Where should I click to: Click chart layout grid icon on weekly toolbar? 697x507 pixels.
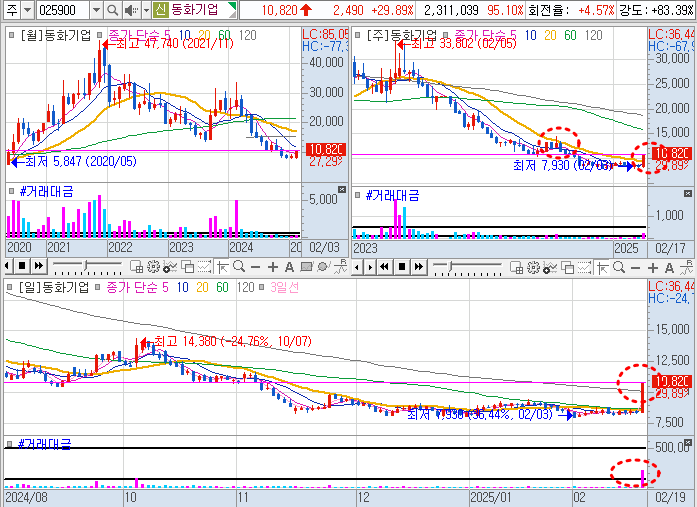[516, 267]
